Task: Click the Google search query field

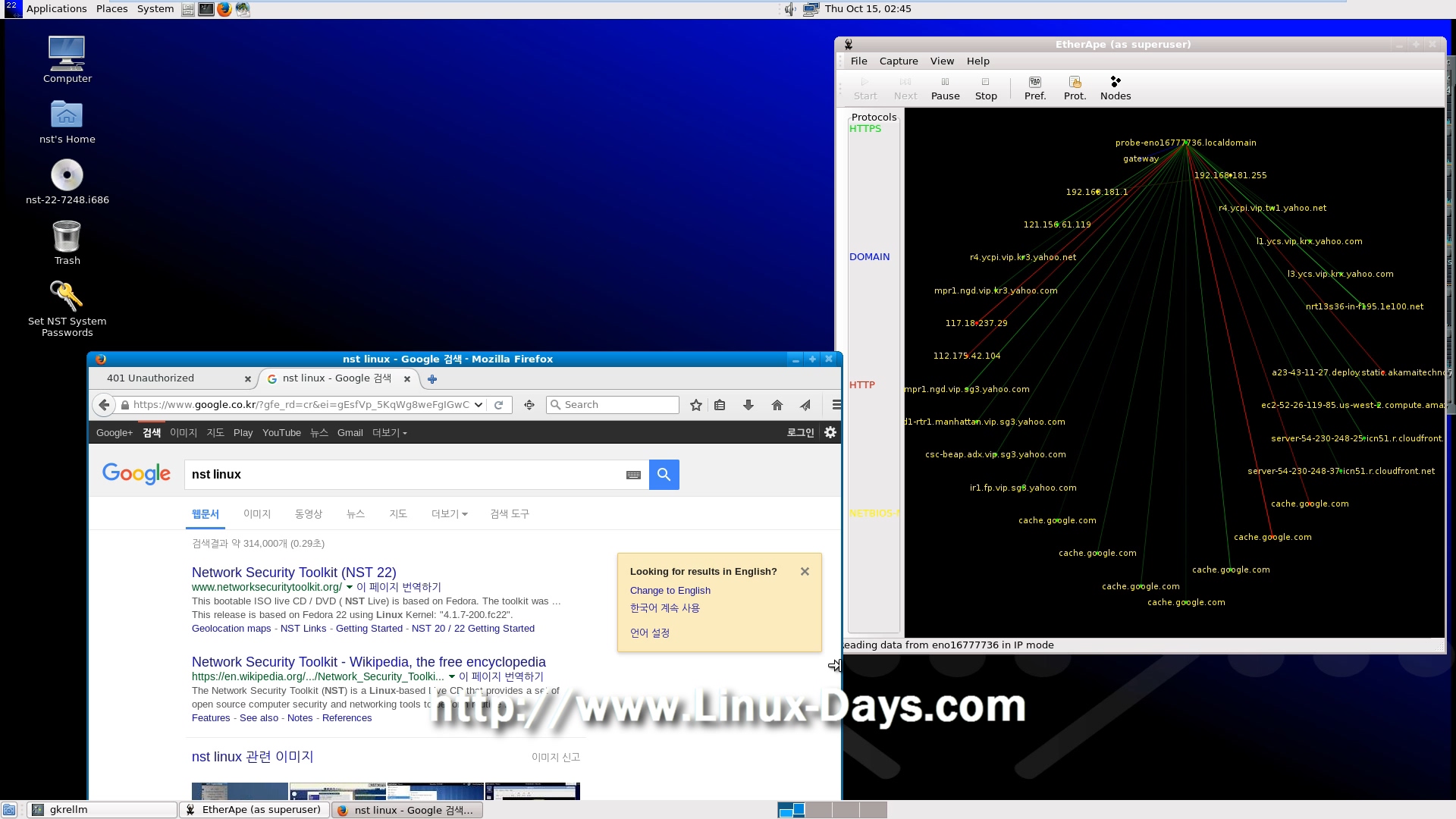Action: tap(406, 475)
